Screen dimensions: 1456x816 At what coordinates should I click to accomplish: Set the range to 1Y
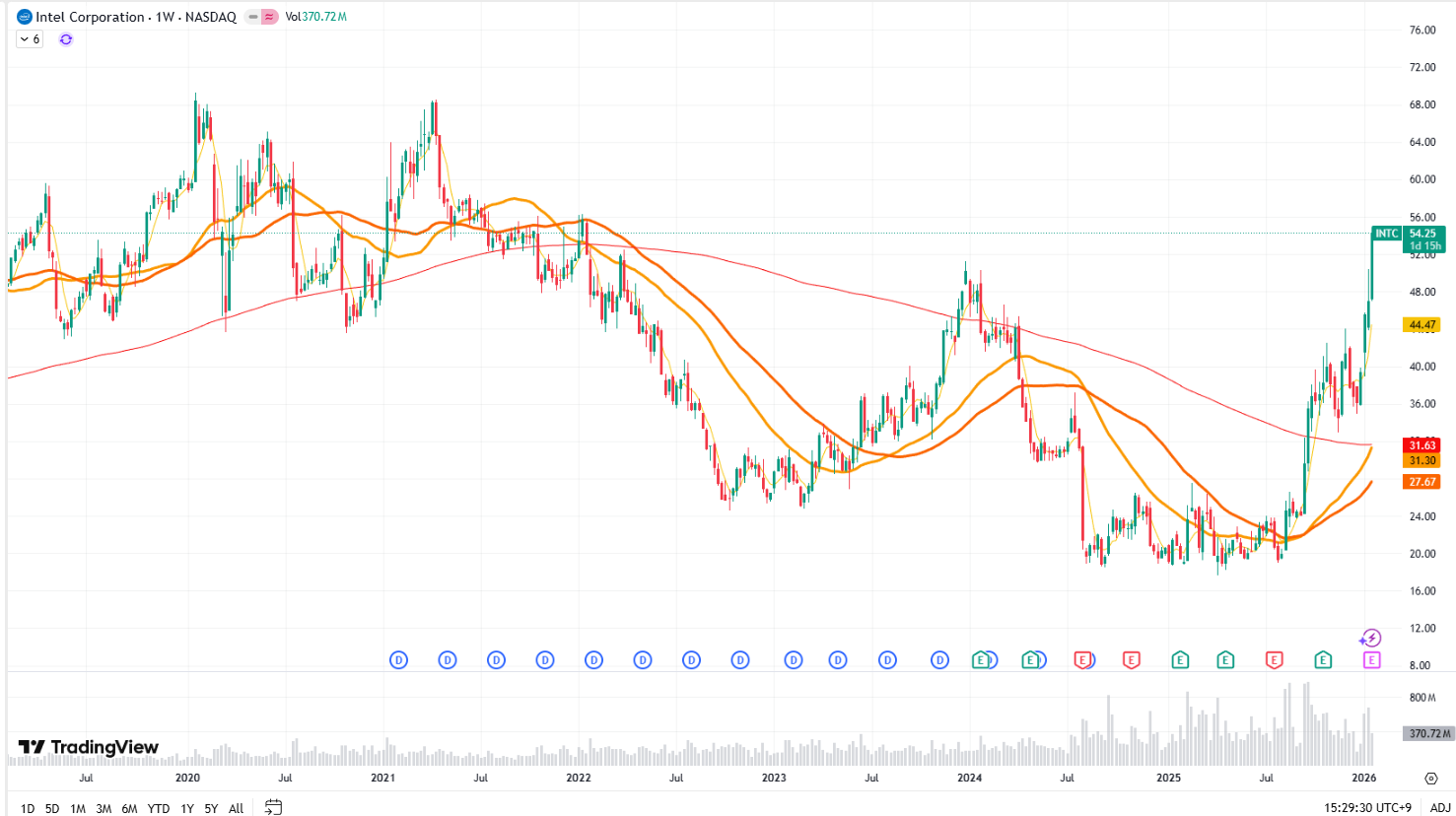click(187, 808)
